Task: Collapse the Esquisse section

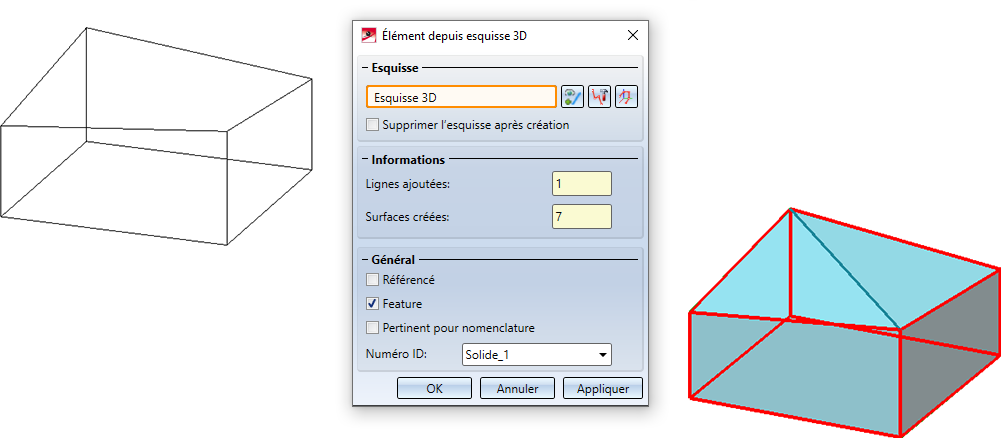Action: click(x=365, y=67)
